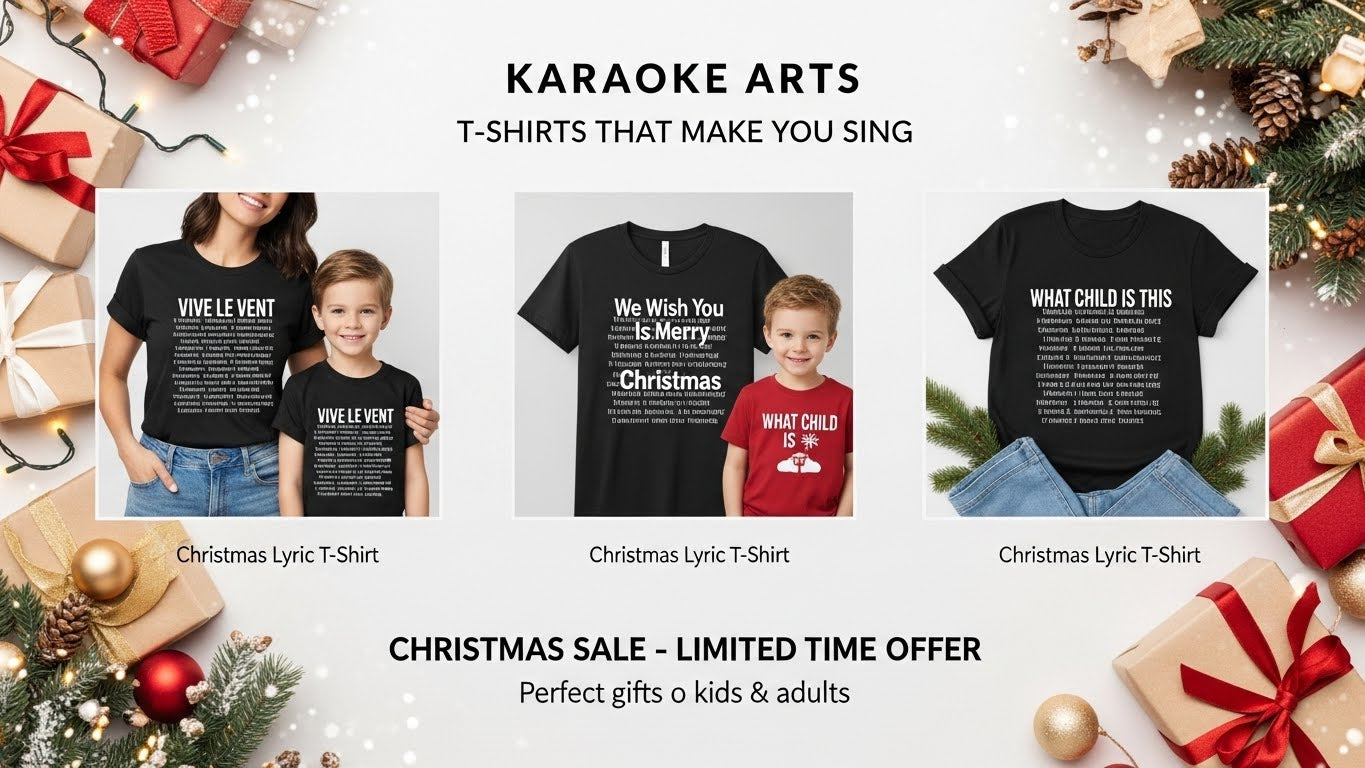This screenshot has width=1365, height=768.
Task: Click the Perfect gifts kids & adults line
Action: point(684,692)
